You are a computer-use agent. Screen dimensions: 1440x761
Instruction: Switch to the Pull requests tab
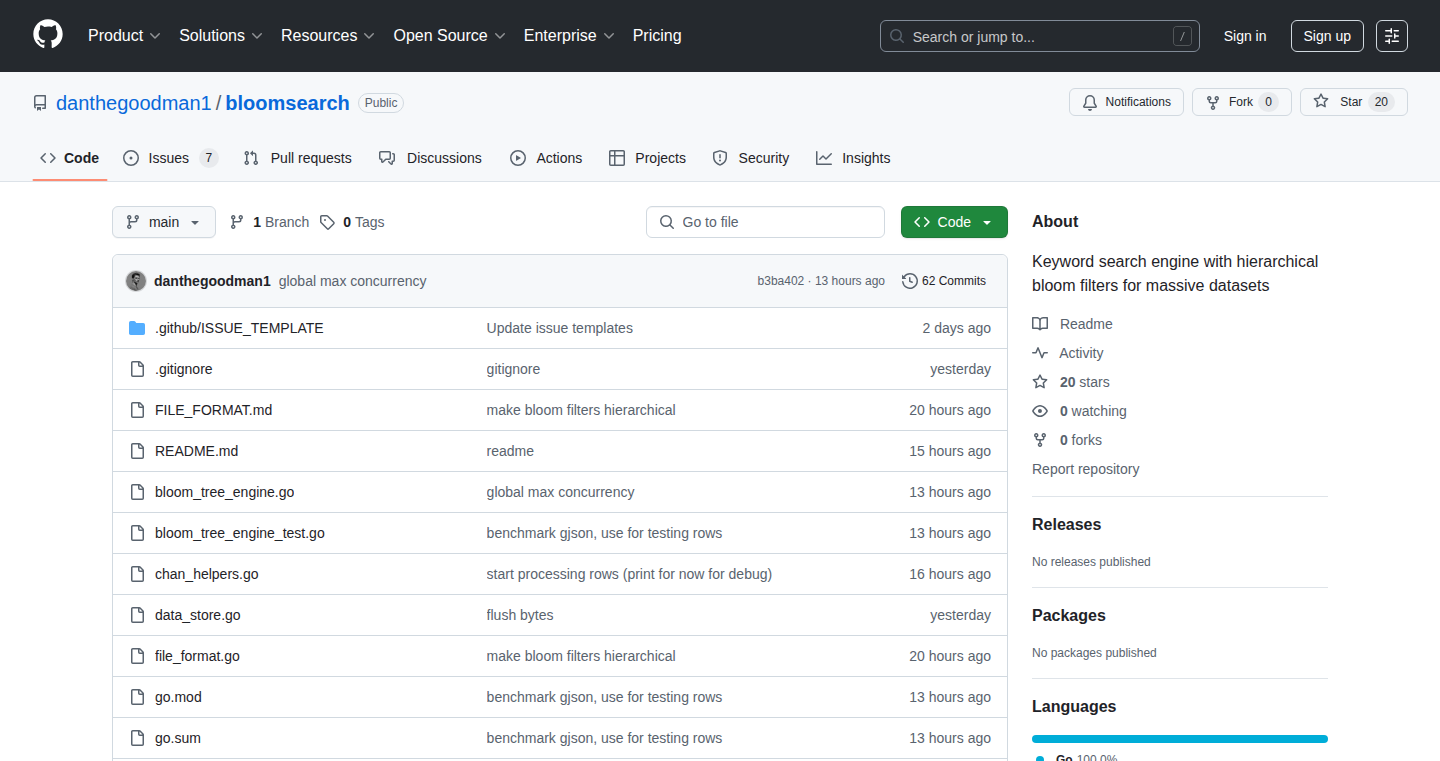(298, 158)
